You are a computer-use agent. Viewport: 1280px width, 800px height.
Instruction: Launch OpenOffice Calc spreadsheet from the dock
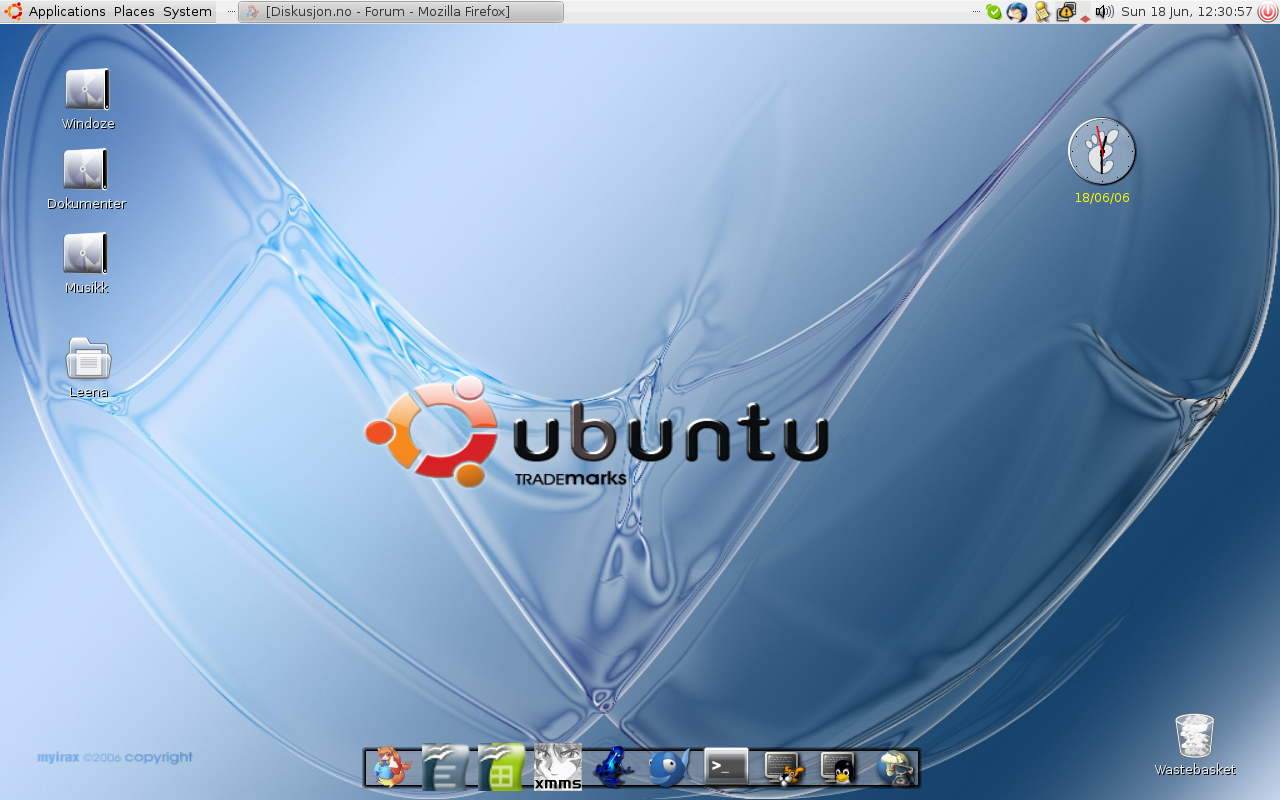click(x=501, y=767)
